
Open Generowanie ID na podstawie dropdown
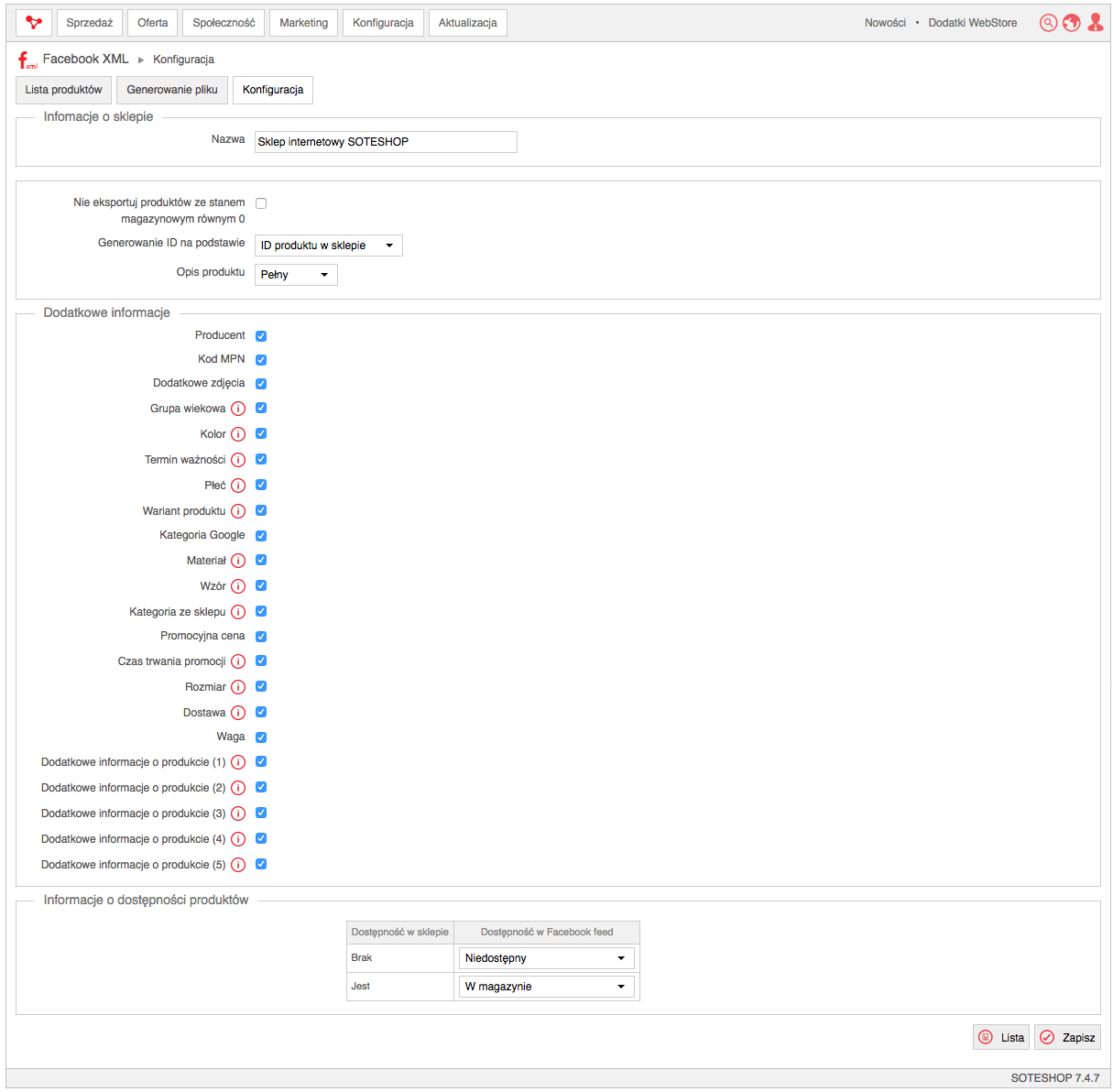pyautogui.click(x=328, y=246)
